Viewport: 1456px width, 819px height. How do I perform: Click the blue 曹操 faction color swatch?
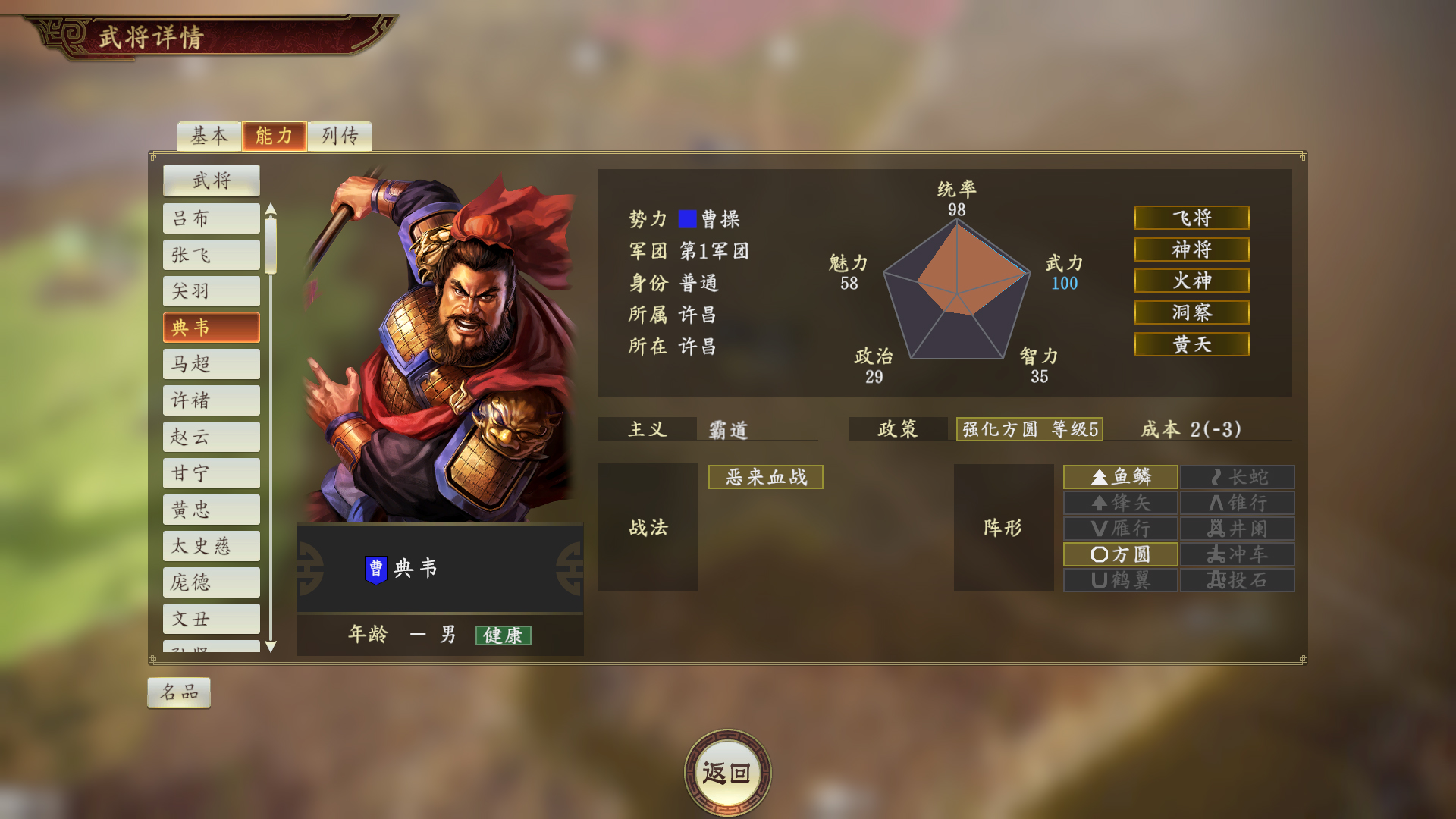point(688,219)
